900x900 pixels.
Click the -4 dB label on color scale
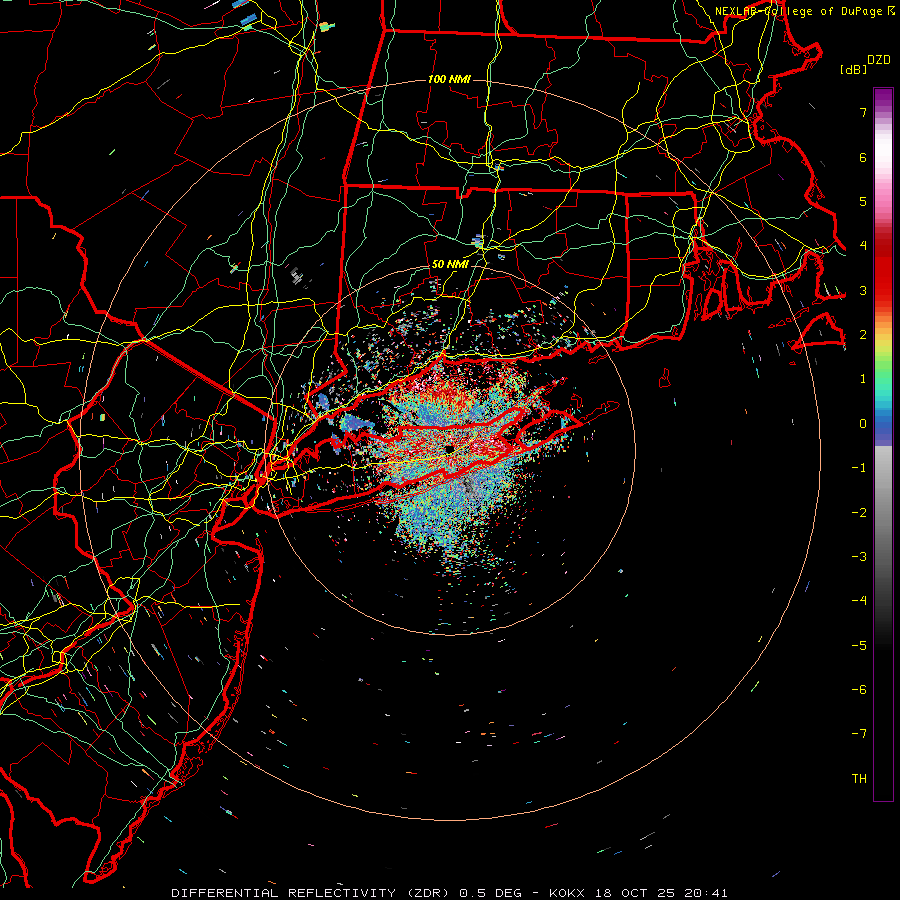859,601
